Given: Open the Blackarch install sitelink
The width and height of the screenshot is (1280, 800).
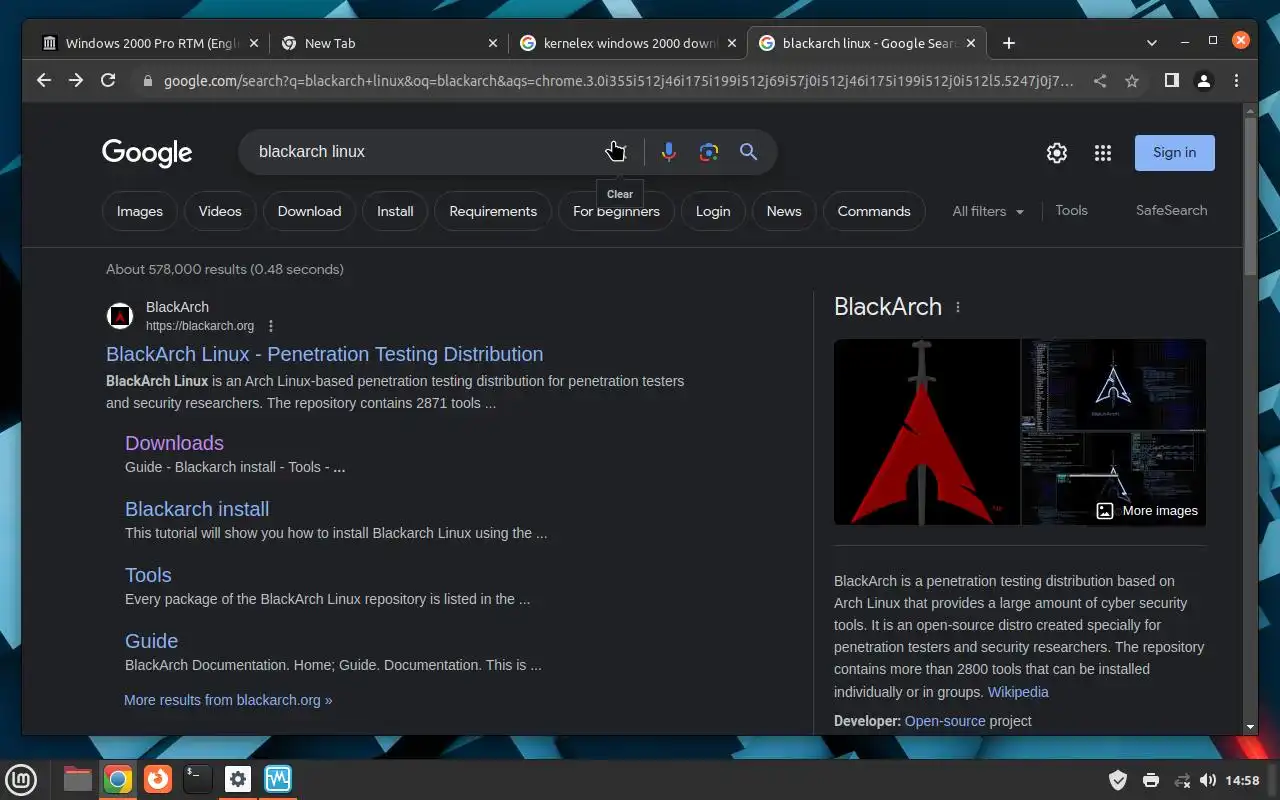Looking at the screenshot, I should coord(197,509).
